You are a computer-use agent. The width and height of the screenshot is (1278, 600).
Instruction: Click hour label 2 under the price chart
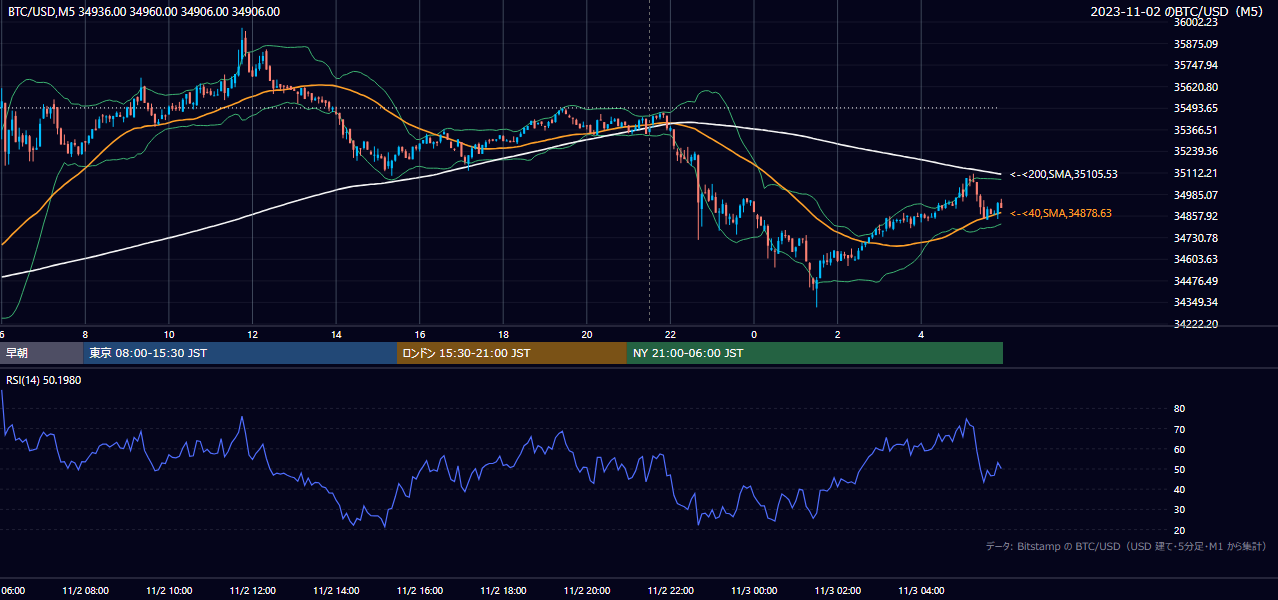(x=838, y=334)
